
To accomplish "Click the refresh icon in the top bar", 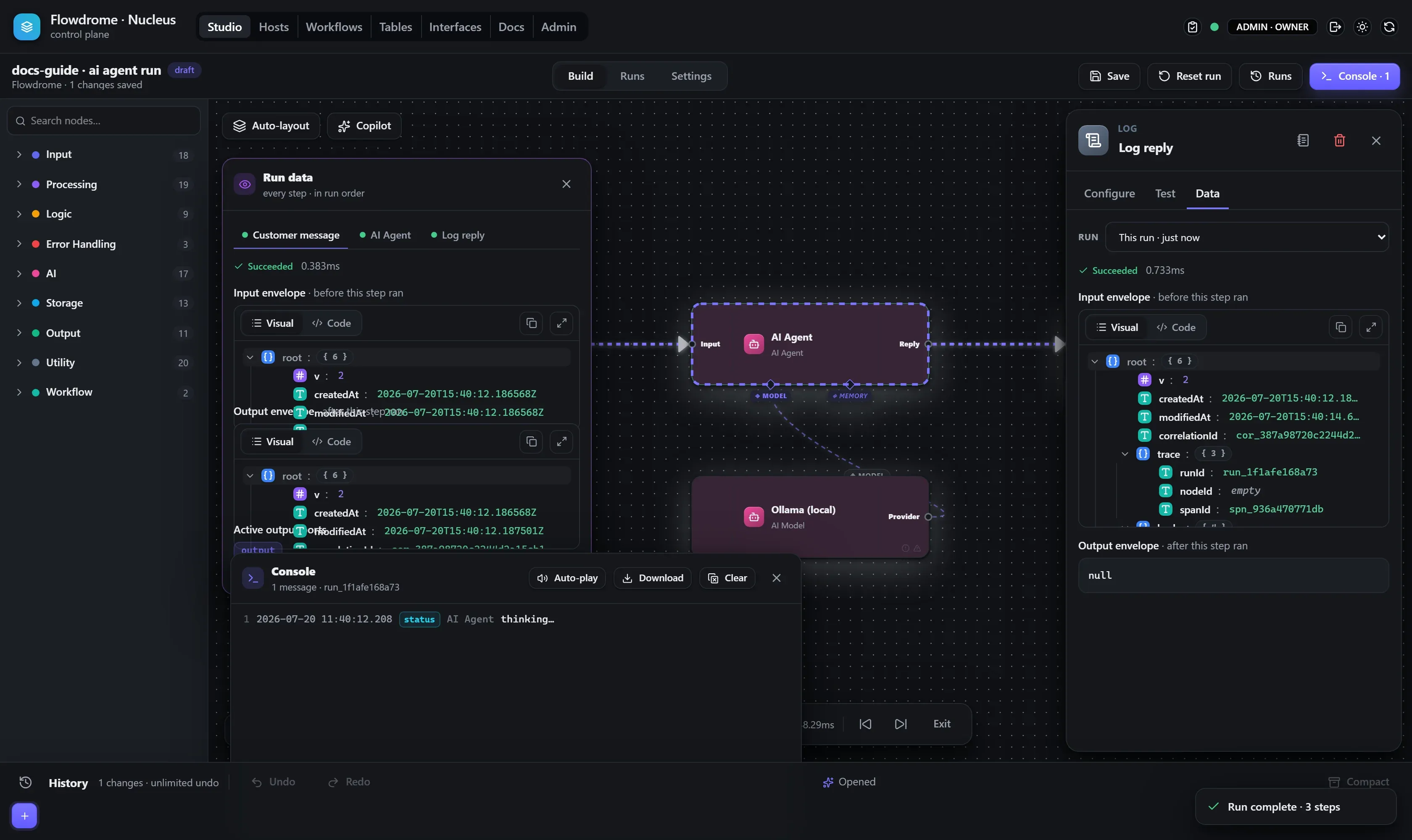I will [x=1389, y=27].
